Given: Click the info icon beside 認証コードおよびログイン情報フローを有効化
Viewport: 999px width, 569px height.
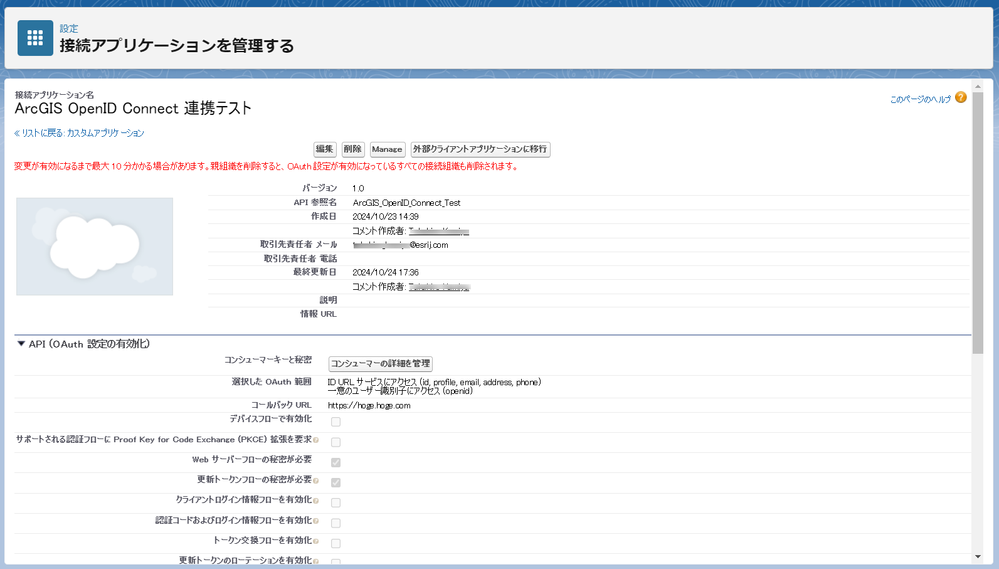Looking at the screenshot, I should pyautogui.click(x=316, y=521).
